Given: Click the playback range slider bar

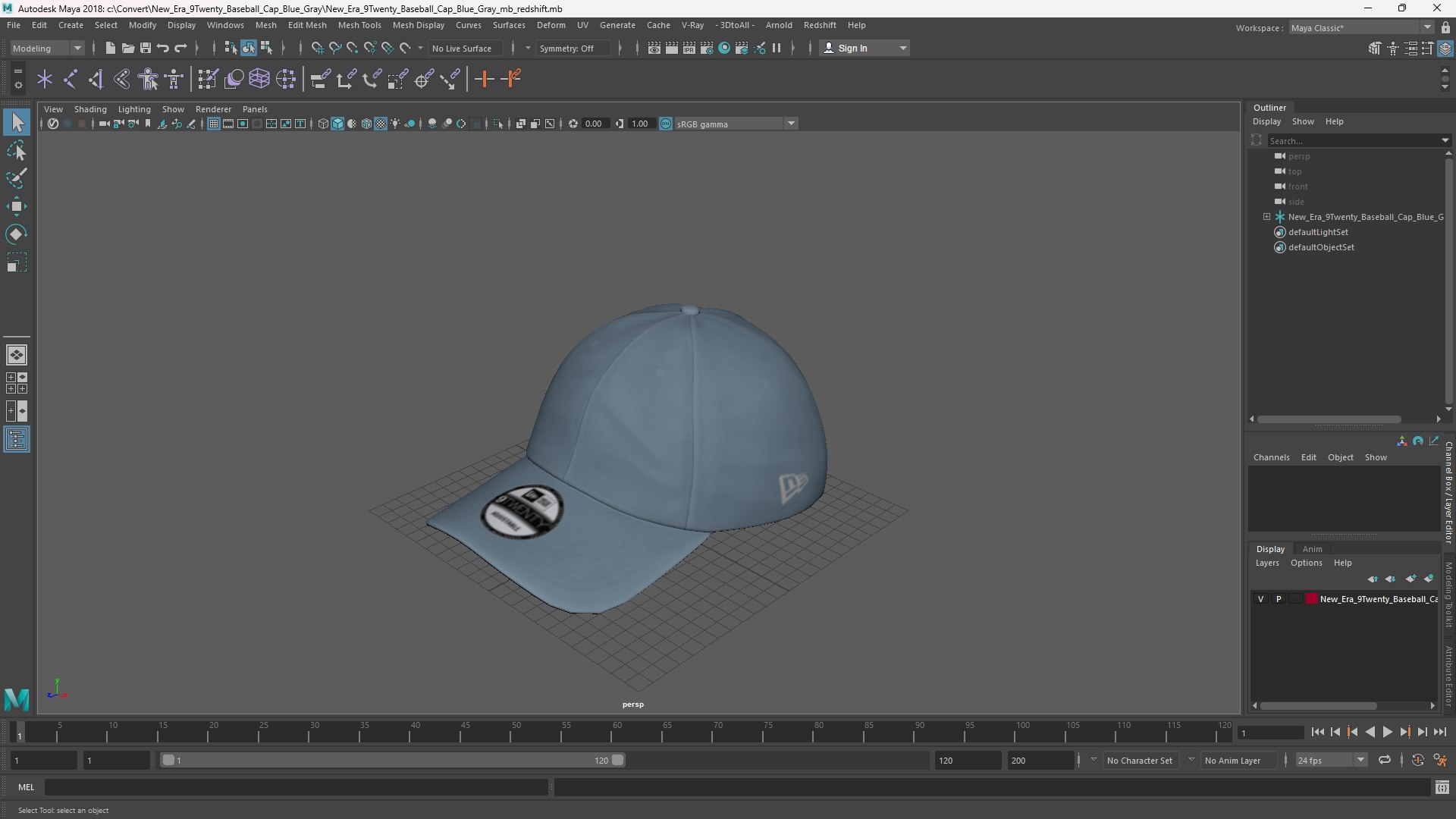Looking at the screenshot, I should click(391, 760).
